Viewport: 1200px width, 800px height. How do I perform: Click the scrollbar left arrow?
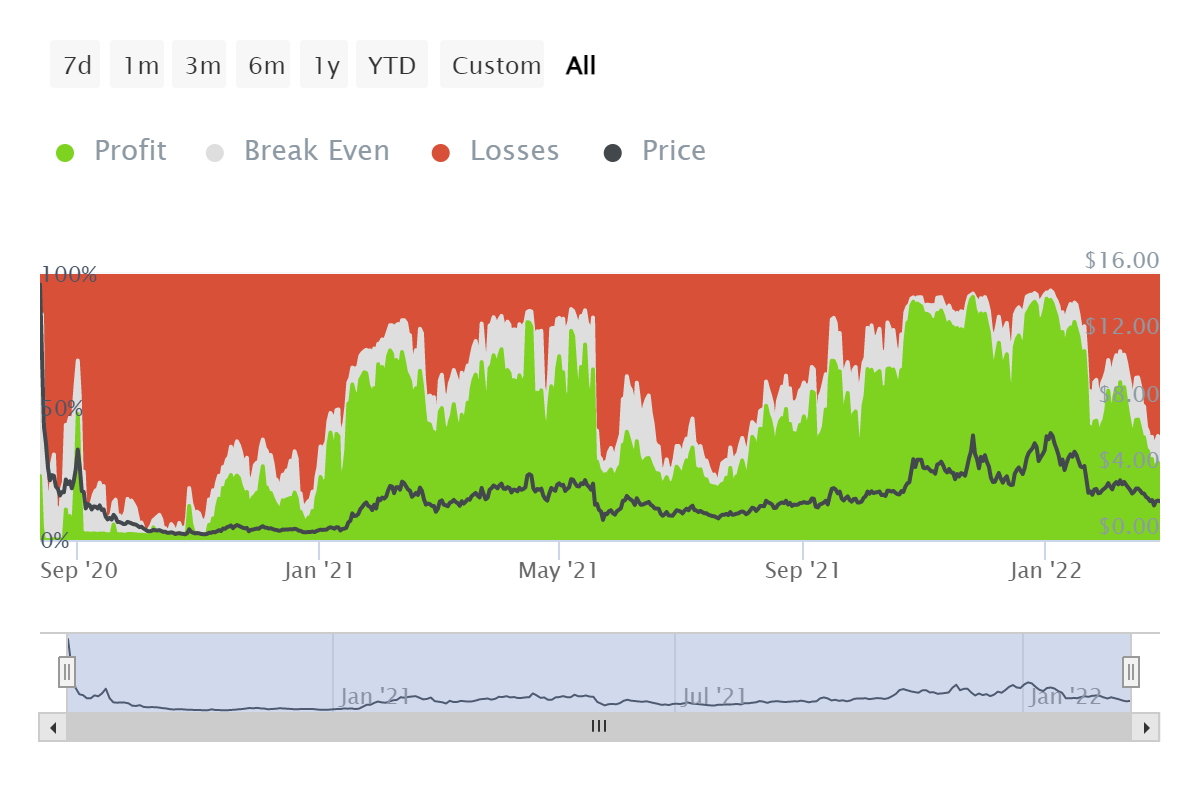[53, 727]
